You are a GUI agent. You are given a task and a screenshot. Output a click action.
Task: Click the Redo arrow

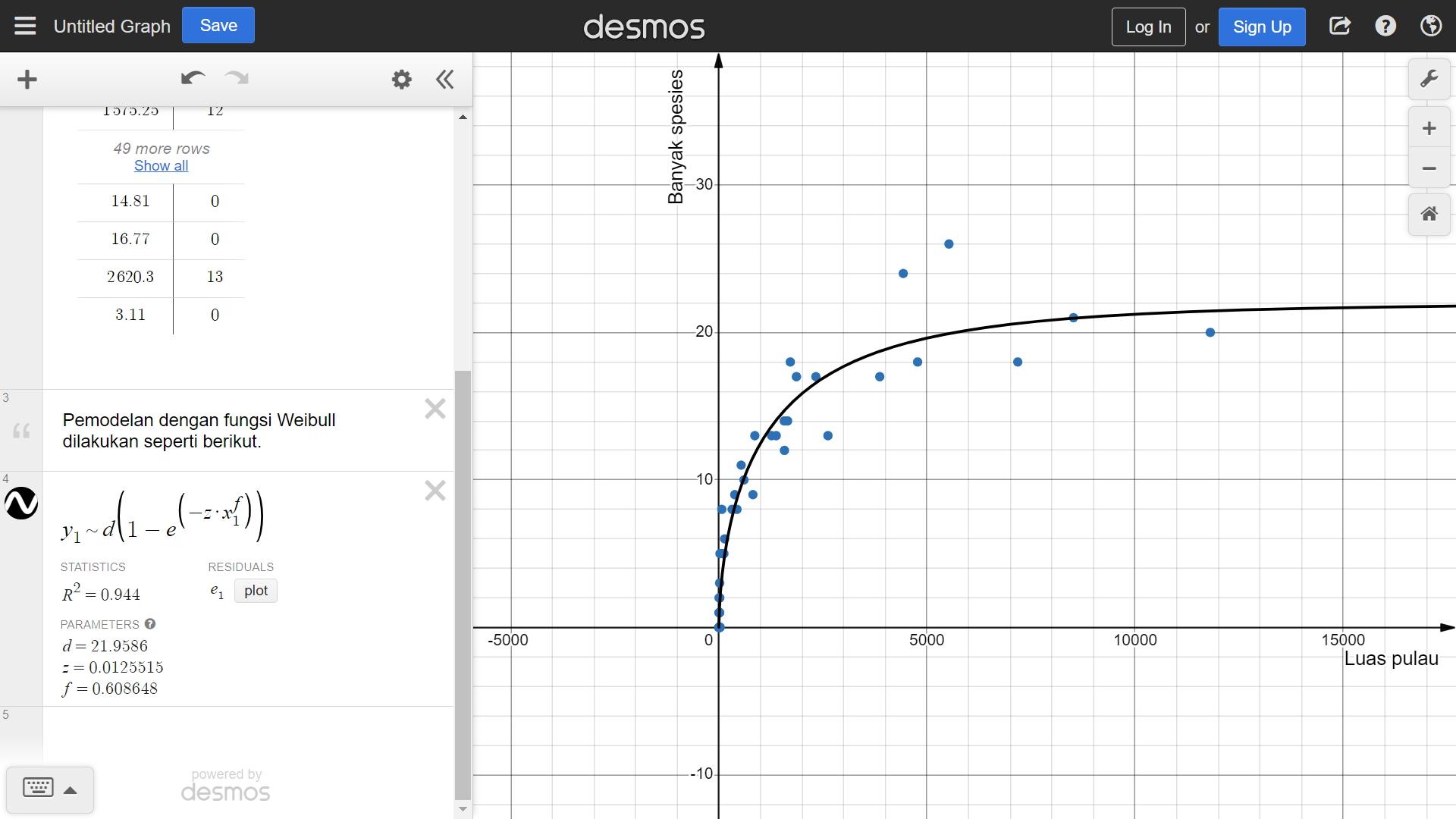237,78
